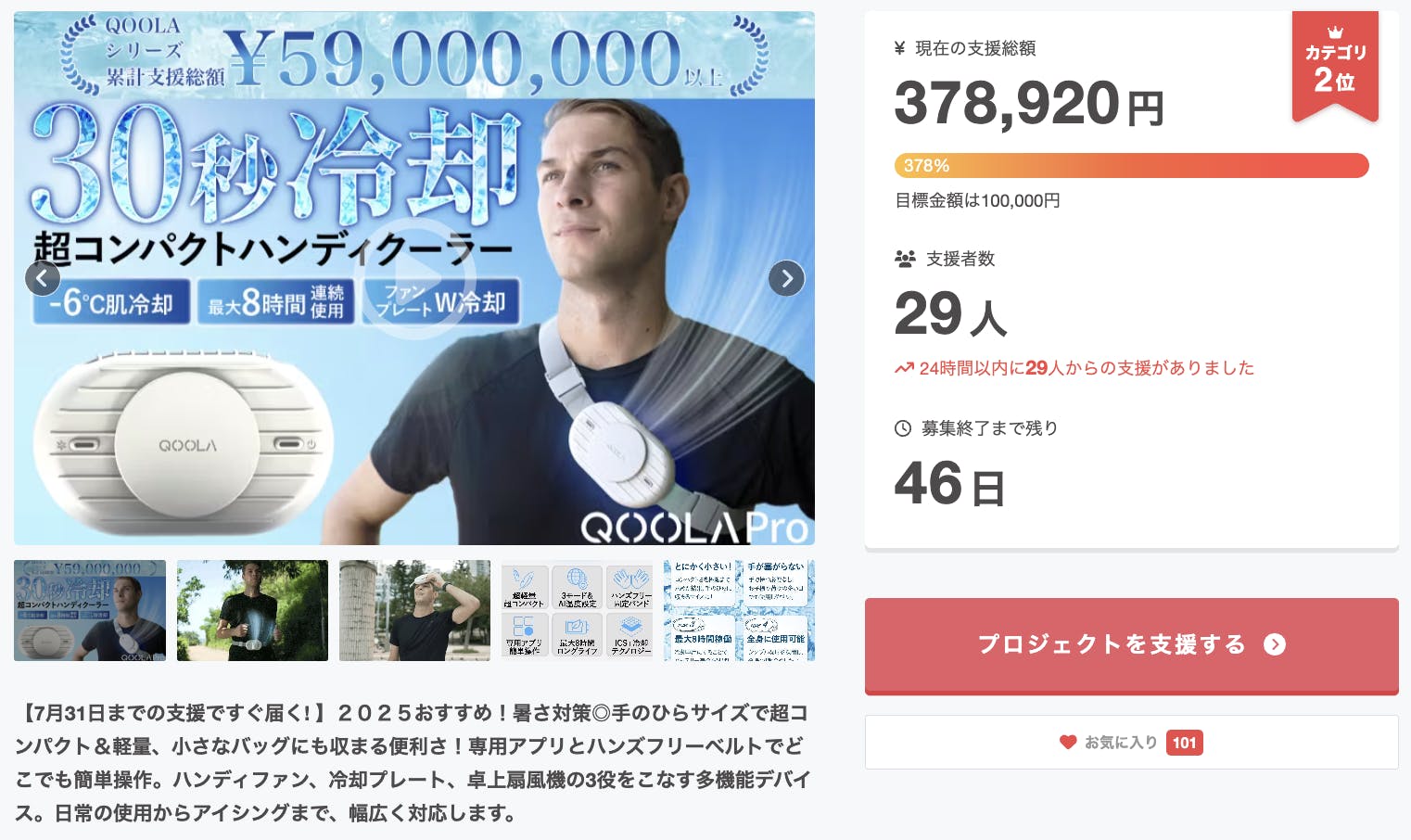Click the red trending arrow icon
1411x840 pixels.
pos(904,369)
